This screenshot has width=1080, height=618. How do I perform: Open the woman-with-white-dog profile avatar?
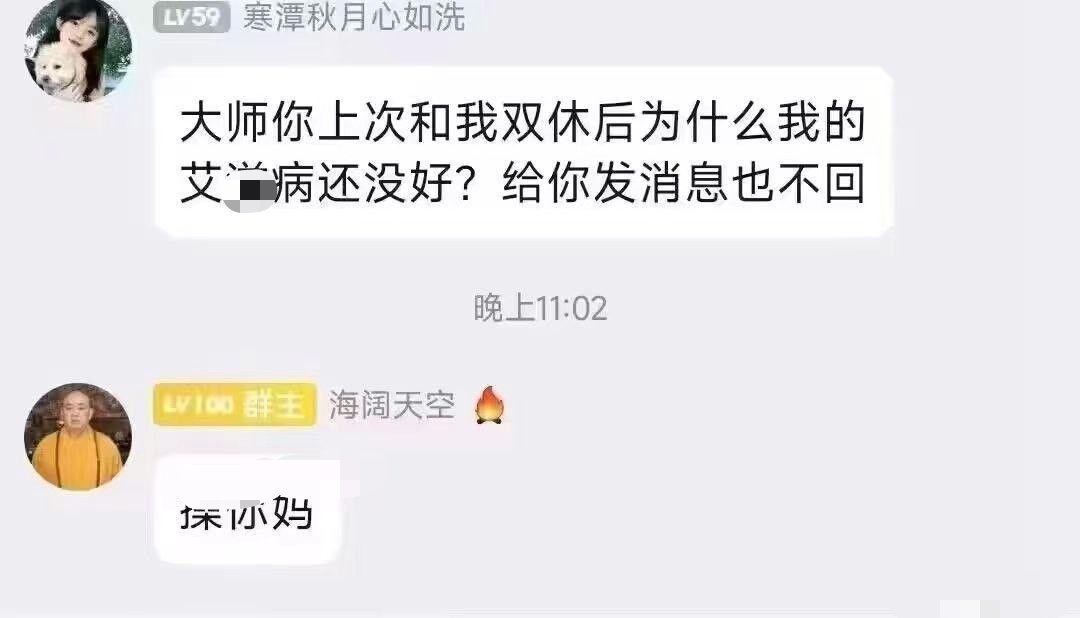pos(78,50)
